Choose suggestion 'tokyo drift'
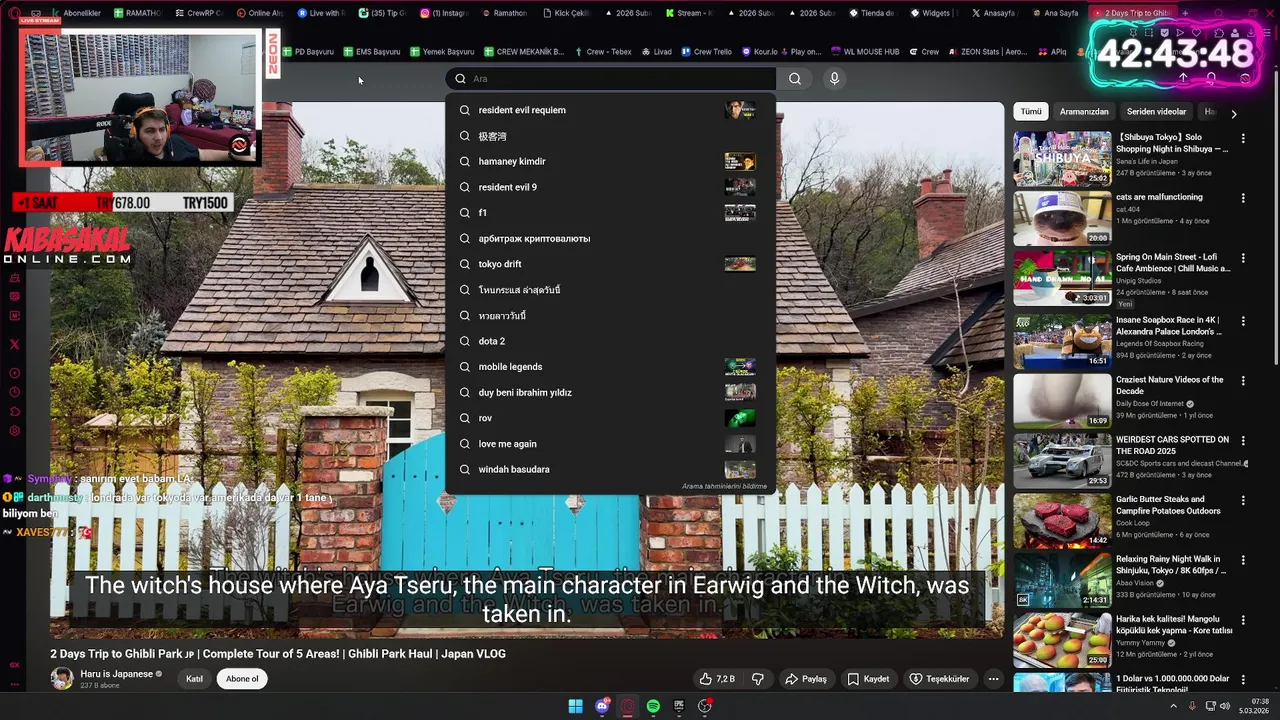1280x720 pixels. click(610, 264)
